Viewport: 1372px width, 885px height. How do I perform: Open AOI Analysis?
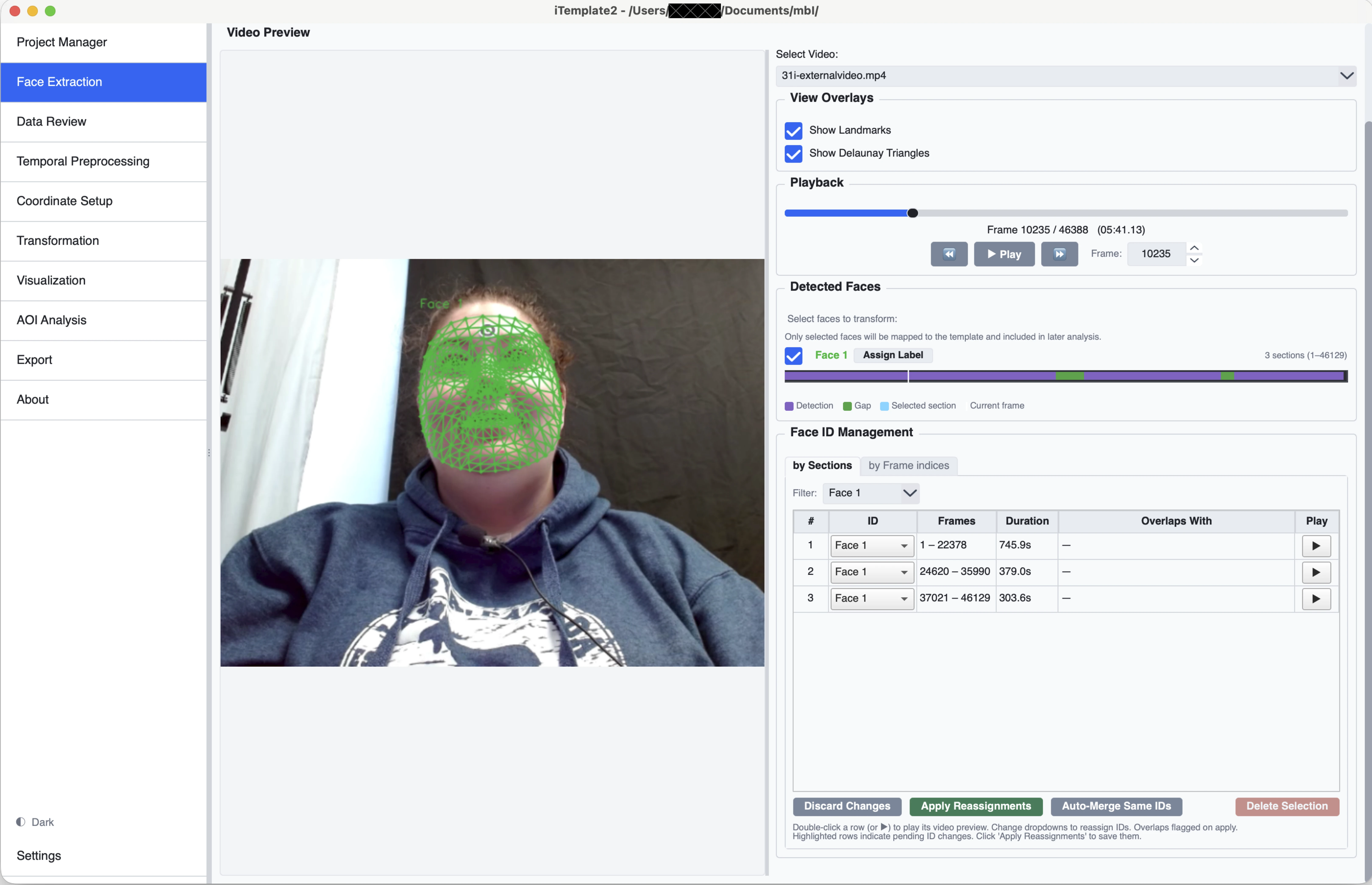coord(103,320)
